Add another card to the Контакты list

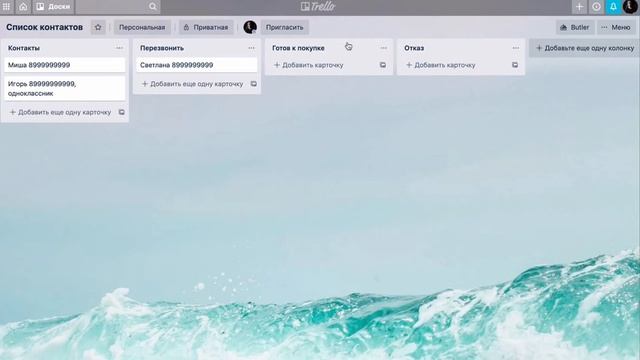(x=60, y=112)
